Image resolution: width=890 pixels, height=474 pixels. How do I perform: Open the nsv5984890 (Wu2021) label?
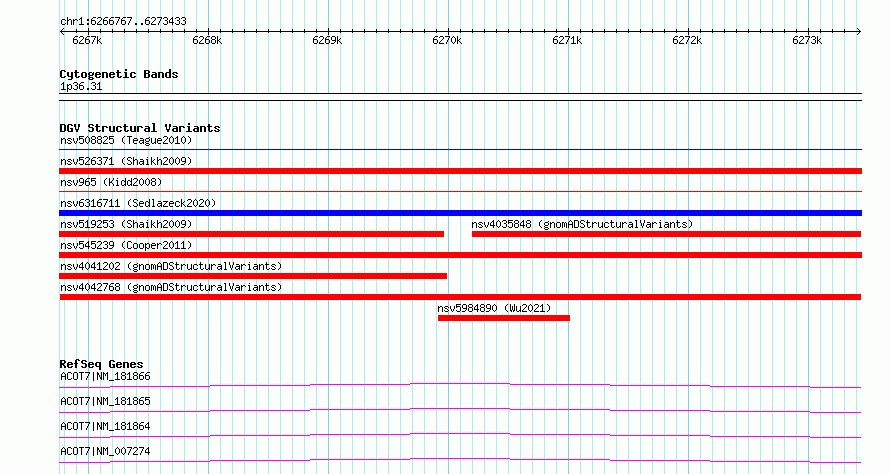(x=494, y=308)
